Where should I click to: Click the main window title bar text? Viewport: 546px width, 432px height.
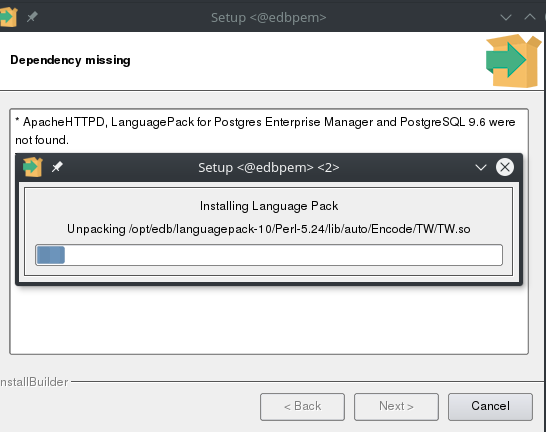pos(268,17)
